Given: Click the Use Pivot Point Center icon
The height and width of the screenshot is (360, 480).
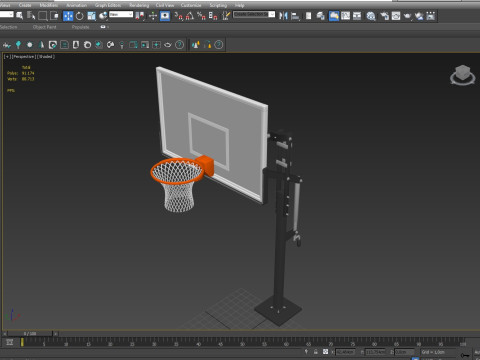Looking at the screenshot, I should click(140, 16).
